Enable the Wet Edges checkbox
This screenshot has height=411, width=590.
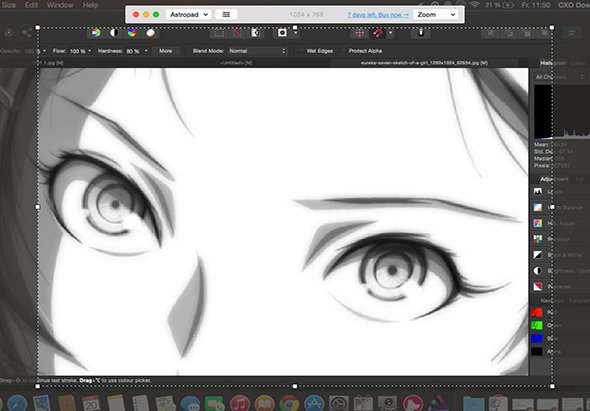pos(301,51)
